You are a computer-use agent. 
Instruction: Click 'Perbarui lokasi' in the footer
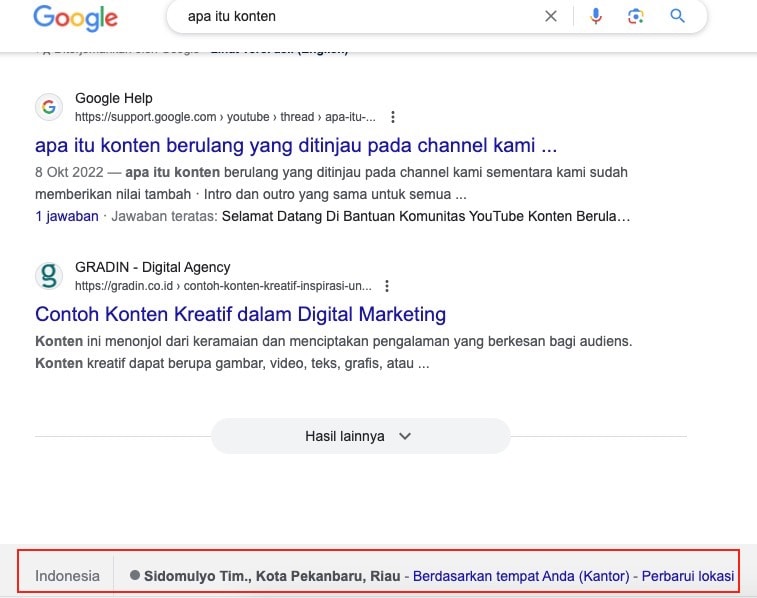[687, 576]
